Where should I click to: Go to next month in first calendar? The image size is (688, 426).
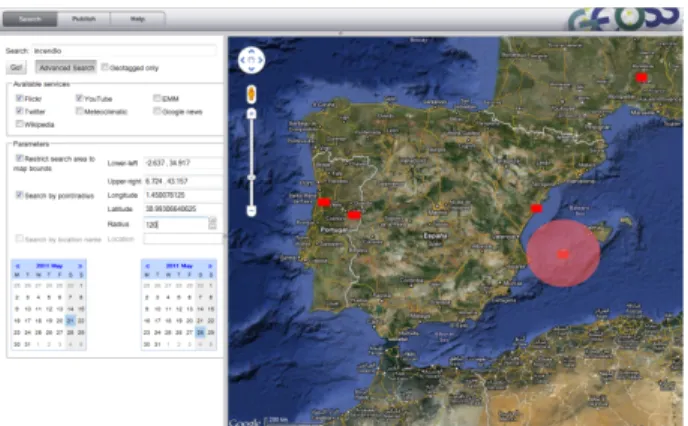(80, 266)
